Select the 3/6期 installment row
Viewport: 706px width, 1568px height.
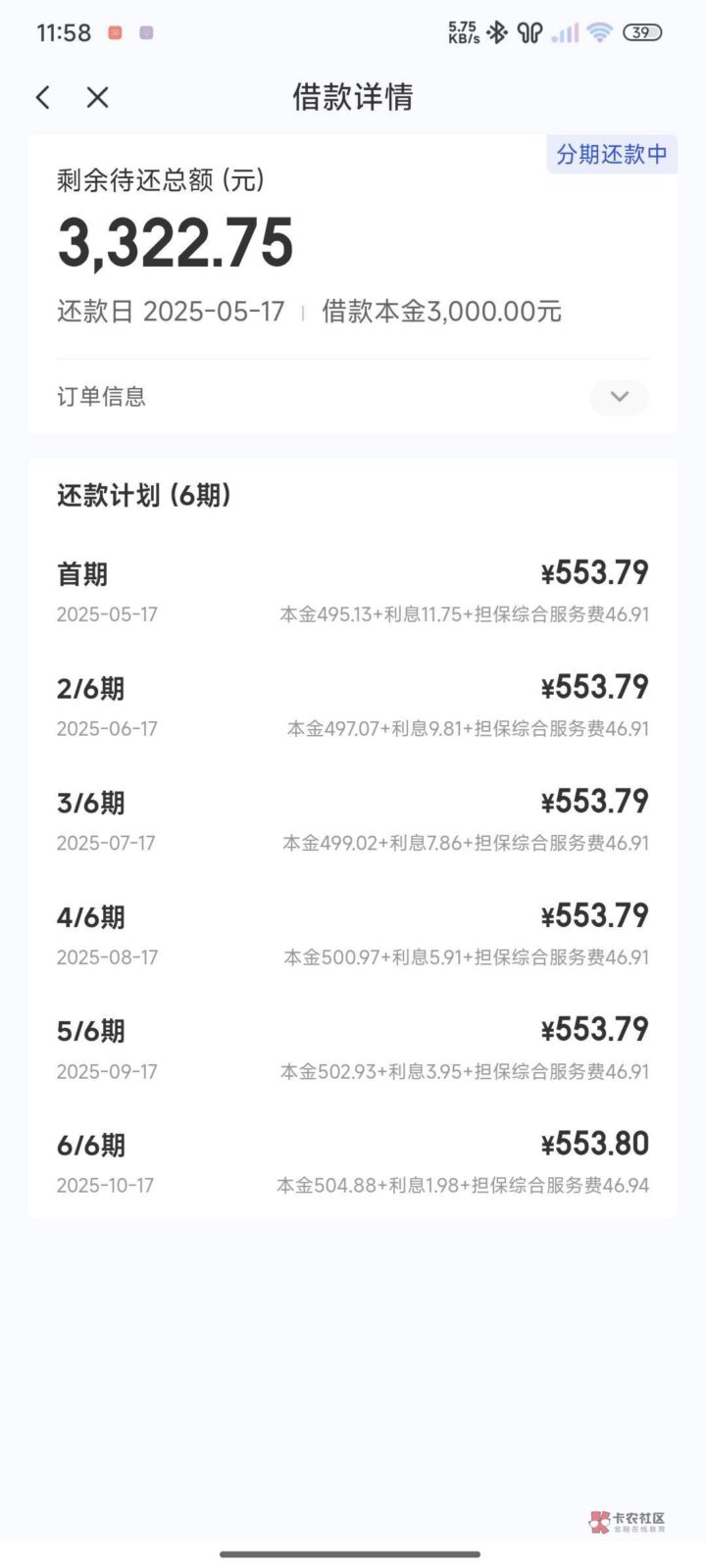(352, 820)
